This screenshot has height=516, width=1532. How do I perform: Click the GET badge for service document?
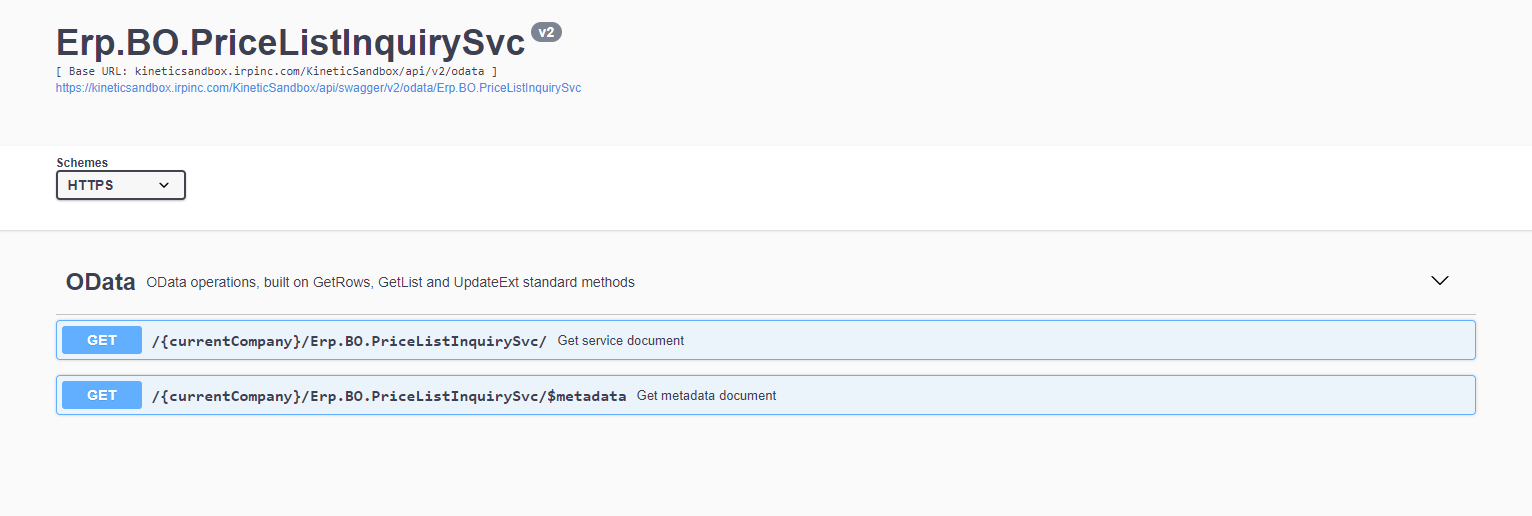tap(102, 340)
